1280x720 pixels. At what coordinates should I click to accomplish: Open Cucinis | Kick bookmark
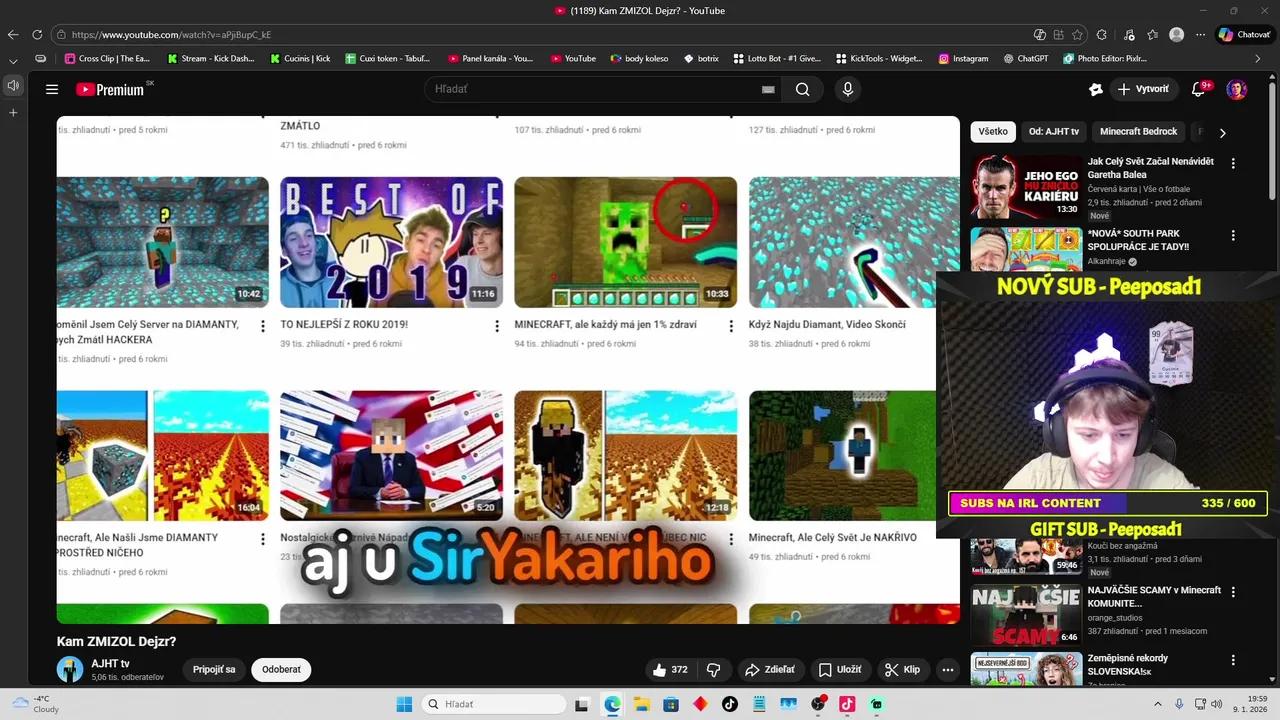(300, 59)
